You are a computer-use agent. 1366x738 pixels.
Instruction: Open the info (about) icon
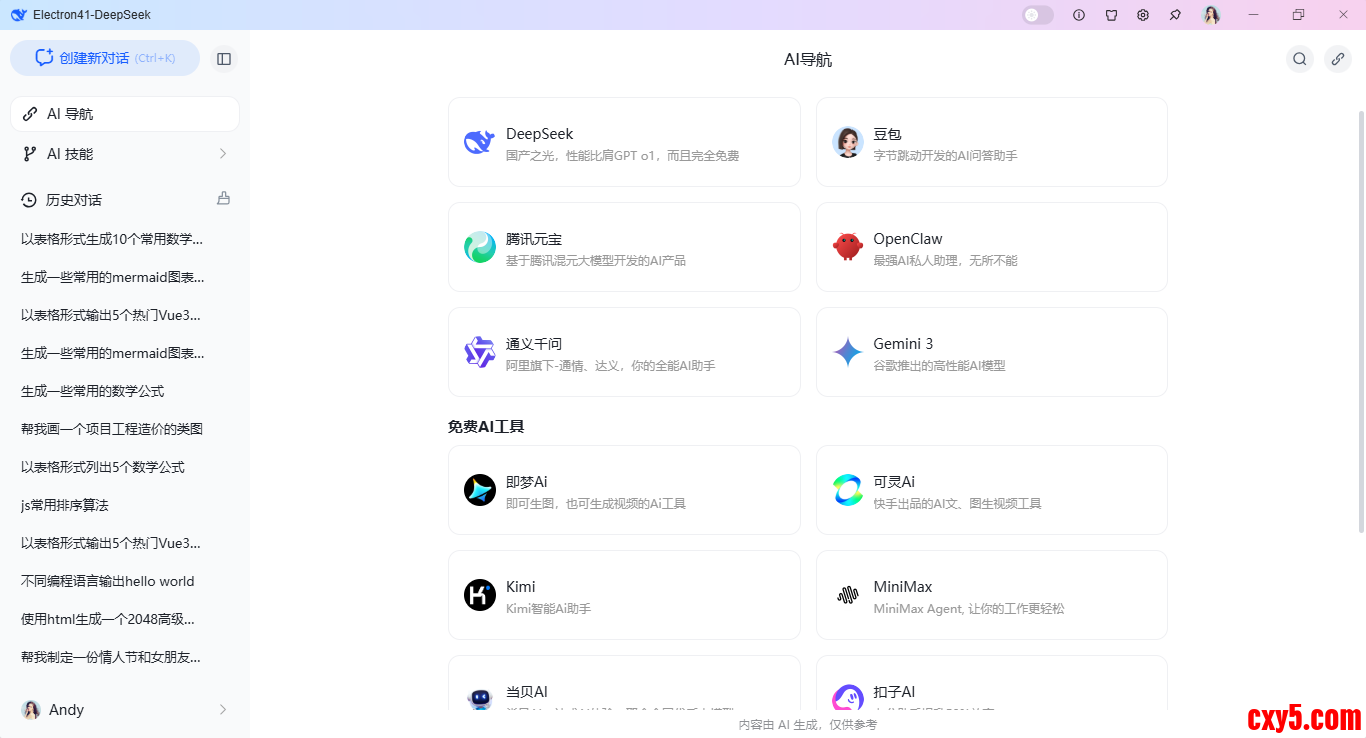tap(1079, 15)
